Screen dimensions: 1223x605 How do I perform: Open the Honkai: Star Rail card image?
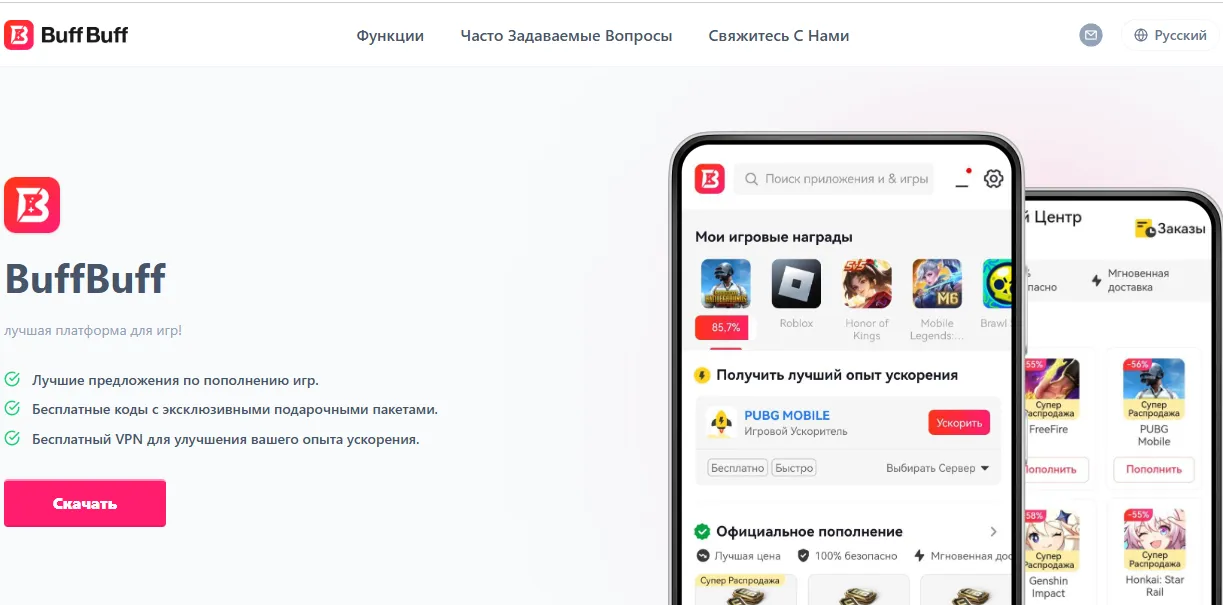(1154, 540)
